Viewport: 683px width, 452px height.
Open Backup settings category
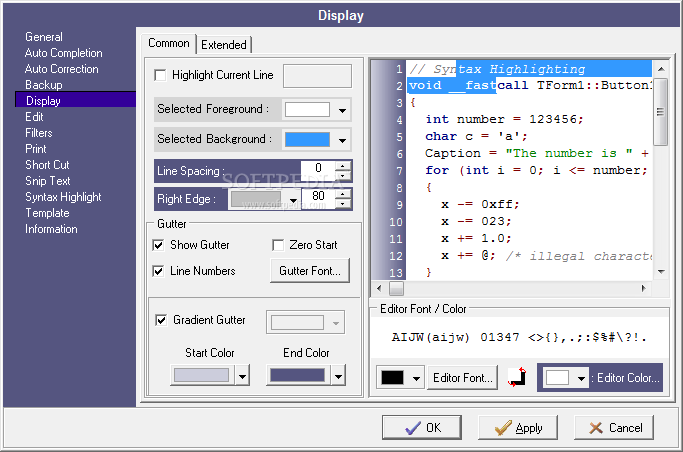[44, 85]
